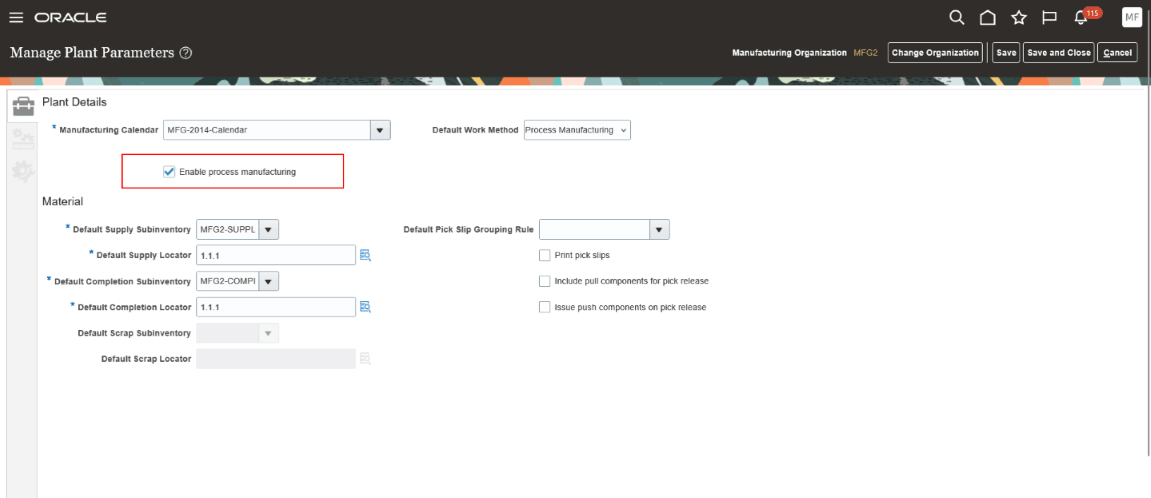Image resolution: width=1151 pixels, height=498 pixels.
Task: Check Include pull components for pick release
Action: (545, 281)
